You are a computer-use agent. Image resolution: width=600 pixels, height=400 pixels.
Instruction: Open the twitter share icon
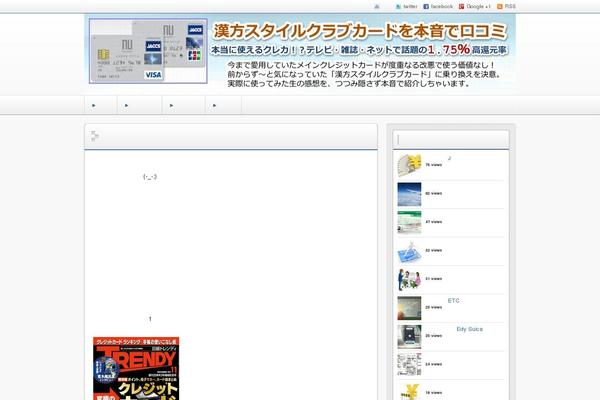[398, 7]
